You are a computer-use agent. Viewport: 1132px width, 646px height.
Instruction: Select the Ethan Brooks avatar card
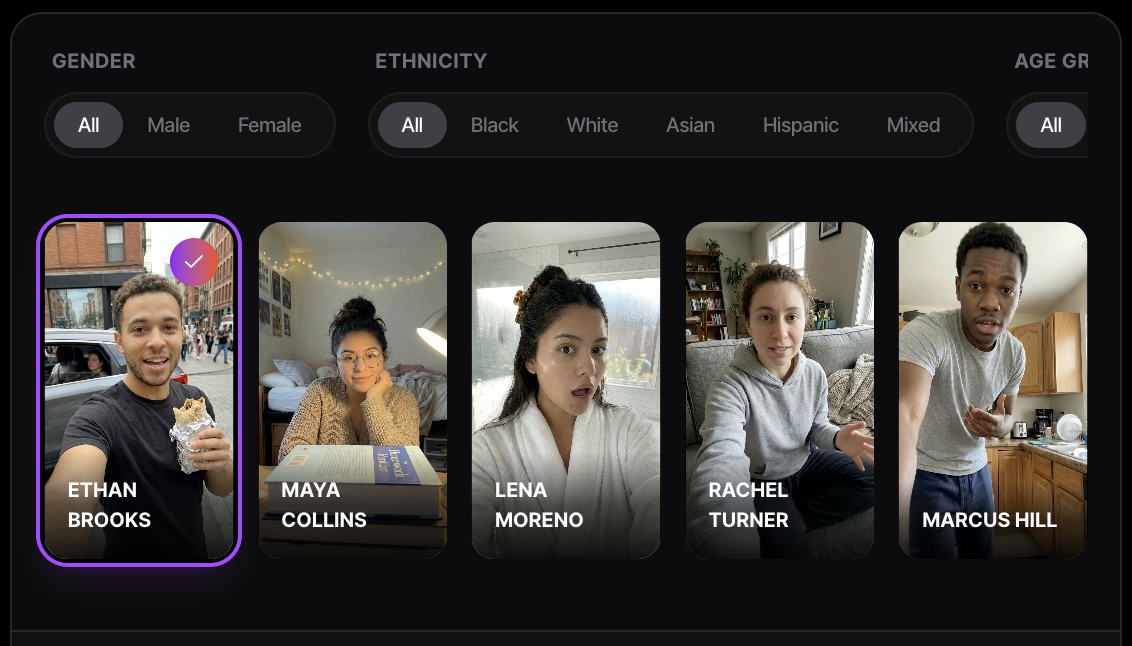tap(139, 390)
